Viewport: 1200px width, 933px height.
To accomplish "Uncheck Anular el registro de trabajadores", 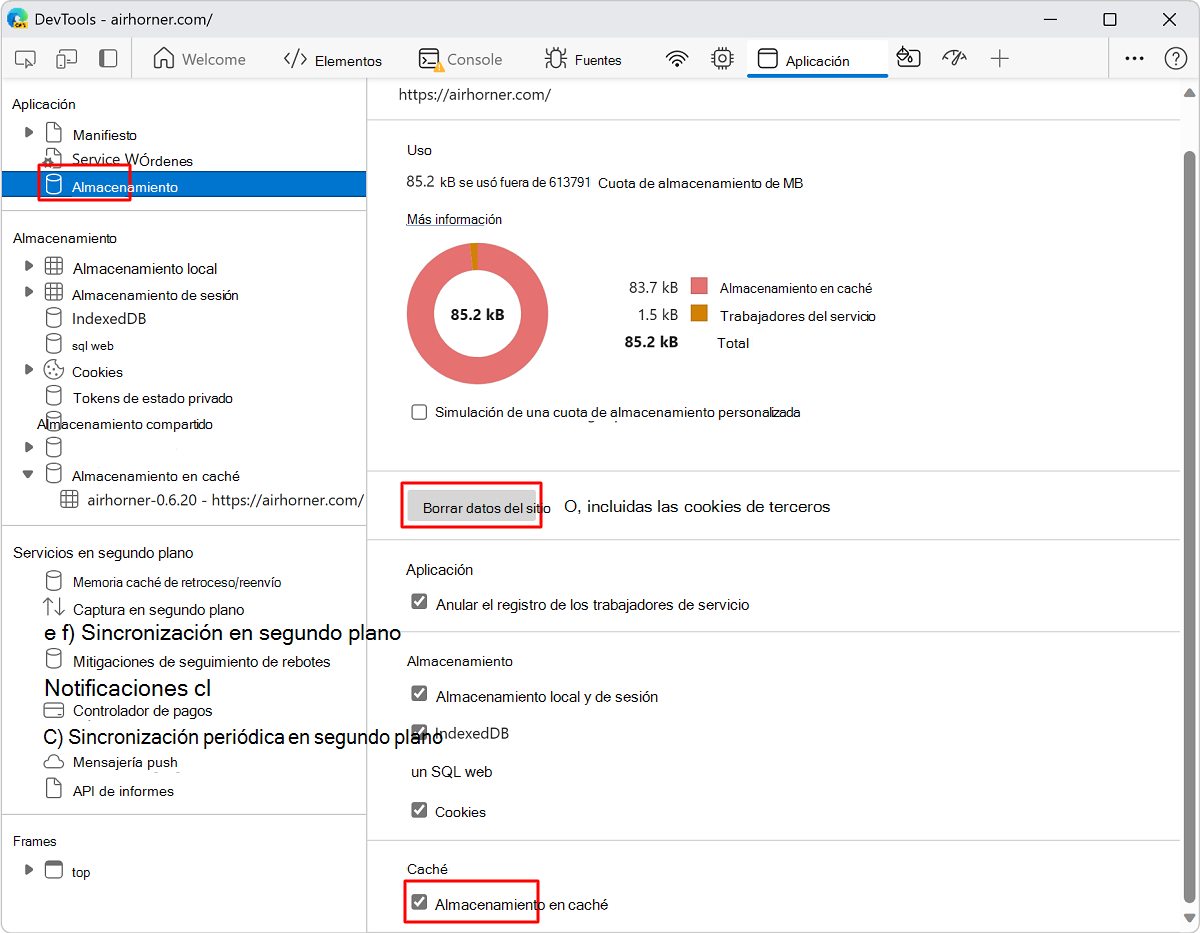I will coord(419,603).
